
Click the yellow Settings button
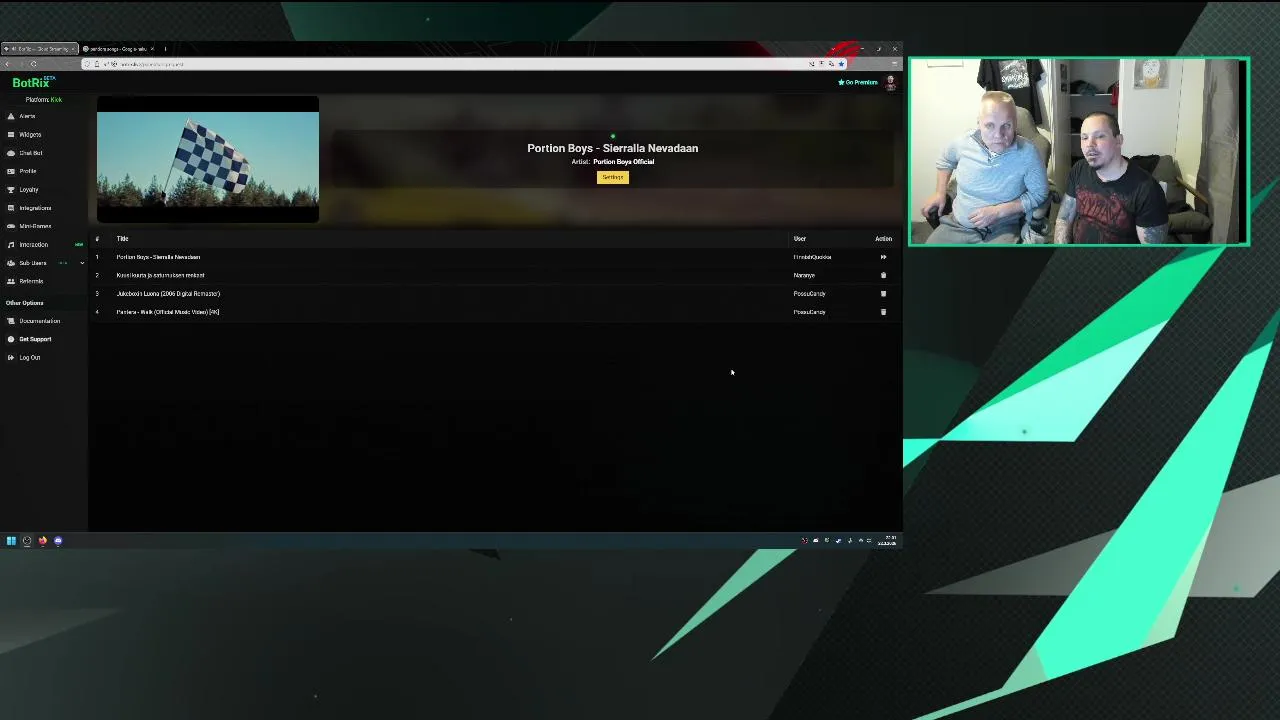[613, 177]
